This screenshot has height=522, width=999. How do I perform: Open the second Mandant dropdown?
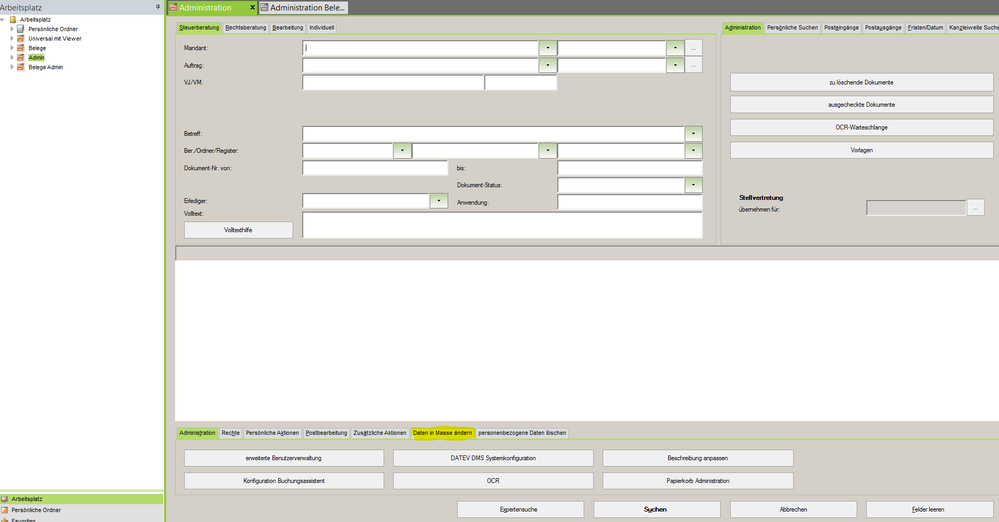[675, 48]
